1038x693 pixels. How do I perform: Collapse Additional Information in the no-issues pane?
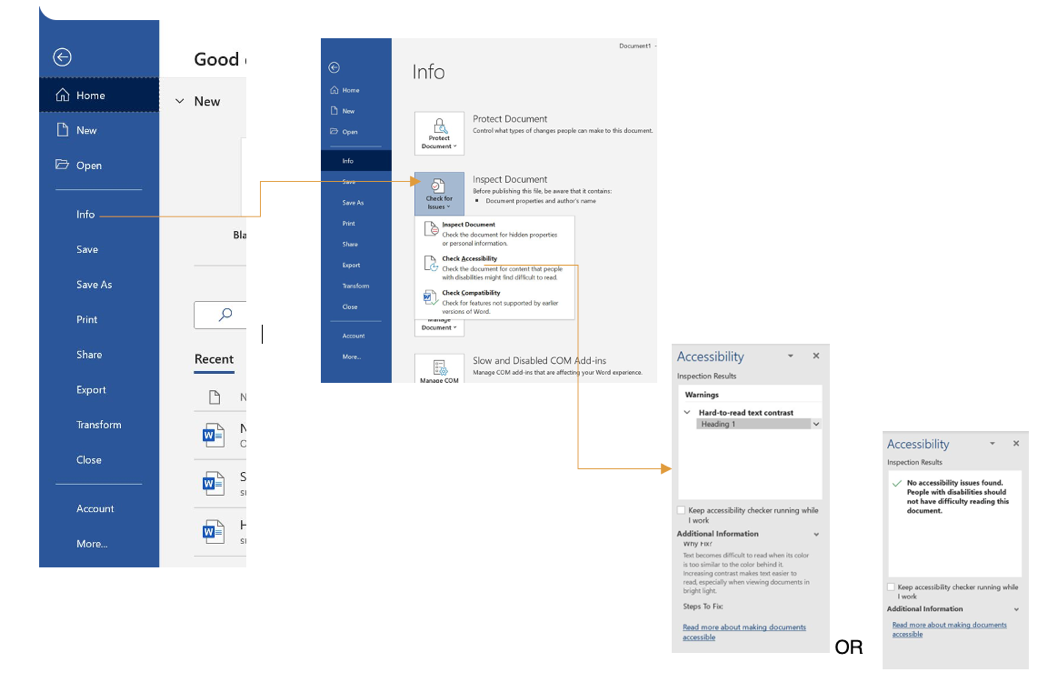[x=1016, y=609]
